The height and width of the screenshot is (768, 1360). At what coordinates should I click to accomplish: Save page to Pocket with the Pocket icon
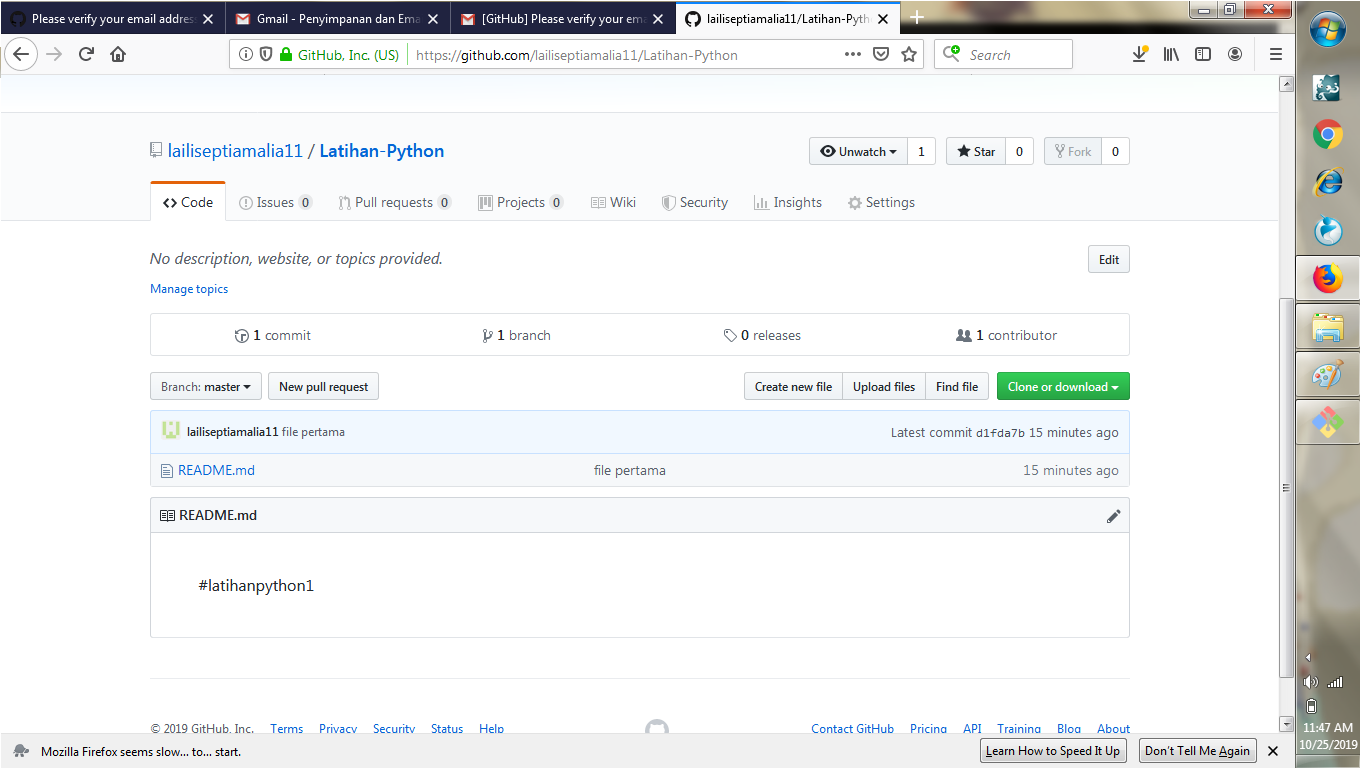(881, 54)
